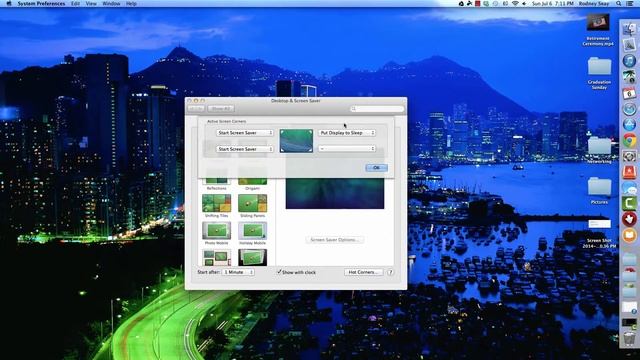Viewport: 640px width, 360px height.
Task: Open the top-left corner Start Screen Saver dropdown
Action: (x=244, y=133)
